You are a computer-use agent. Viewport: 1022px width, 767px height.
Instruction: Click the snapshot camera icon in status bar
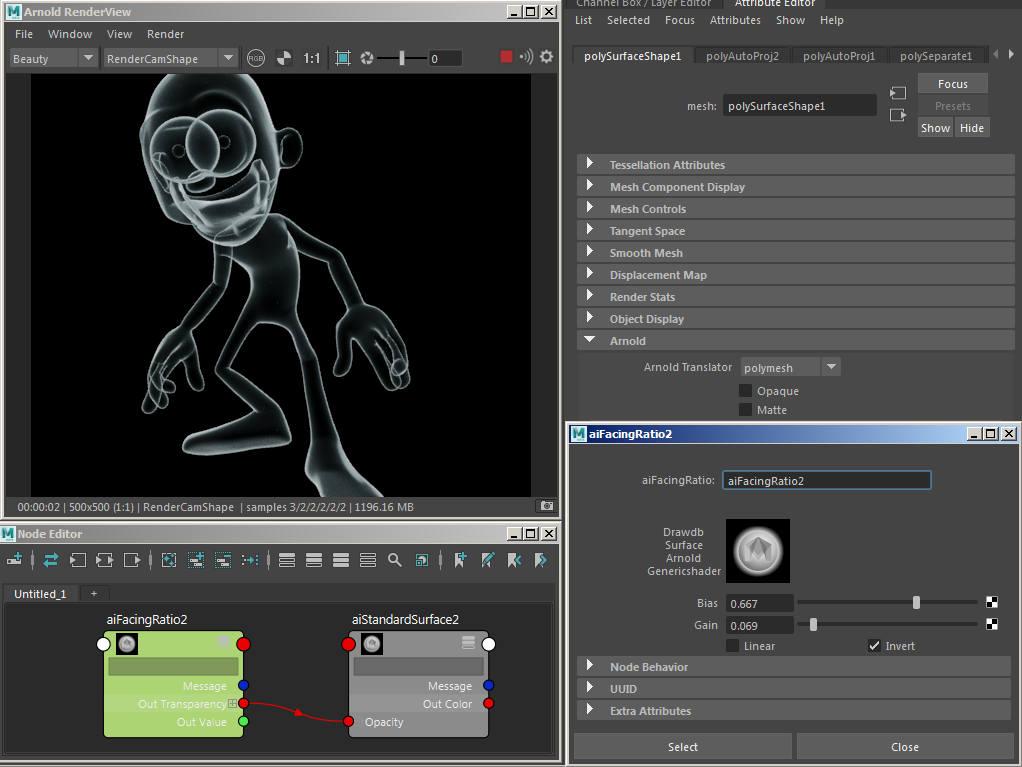[x=546, y=506]
